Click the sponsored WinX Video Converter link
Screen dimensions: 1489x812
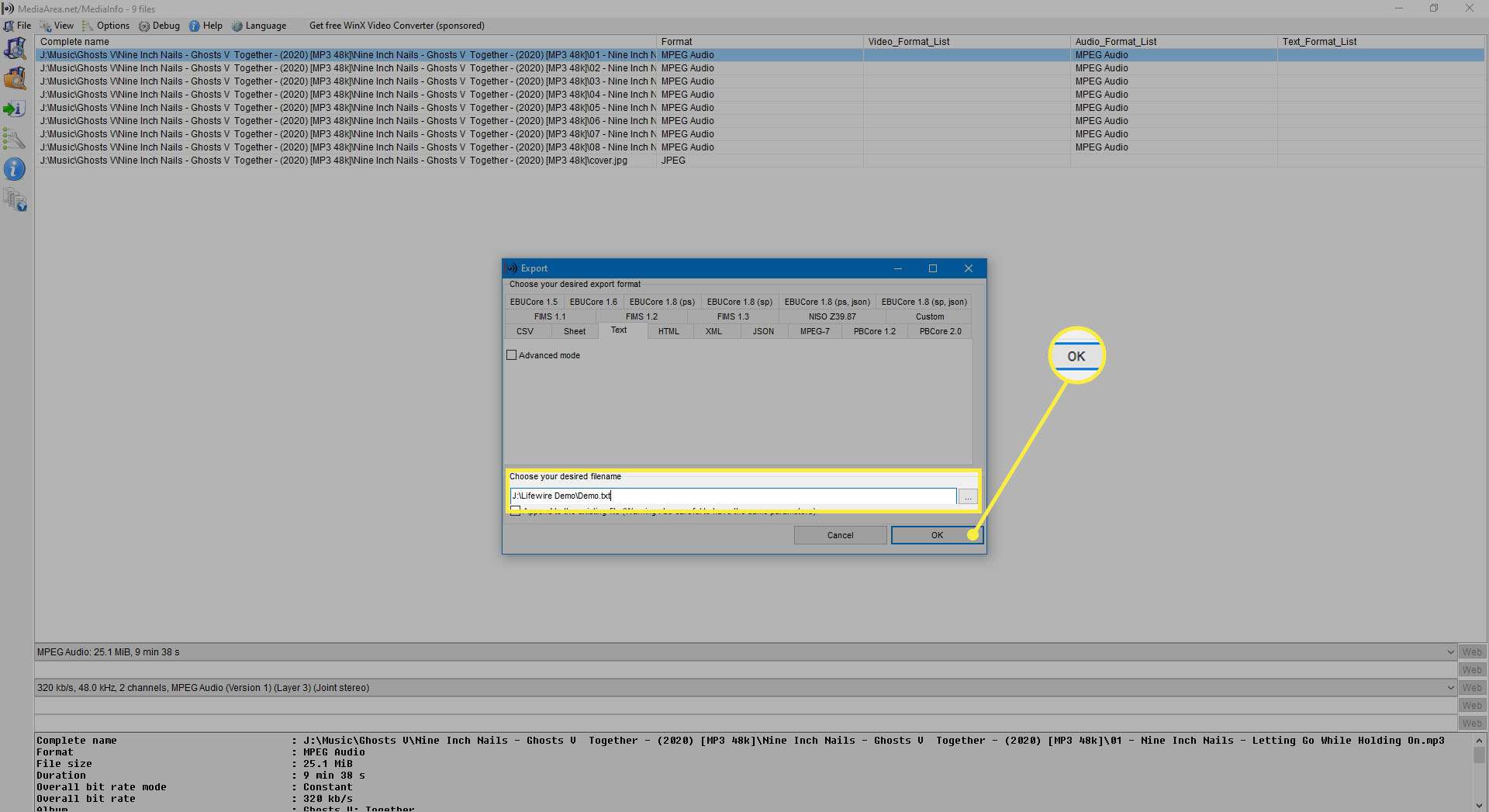tap(397, 26)
